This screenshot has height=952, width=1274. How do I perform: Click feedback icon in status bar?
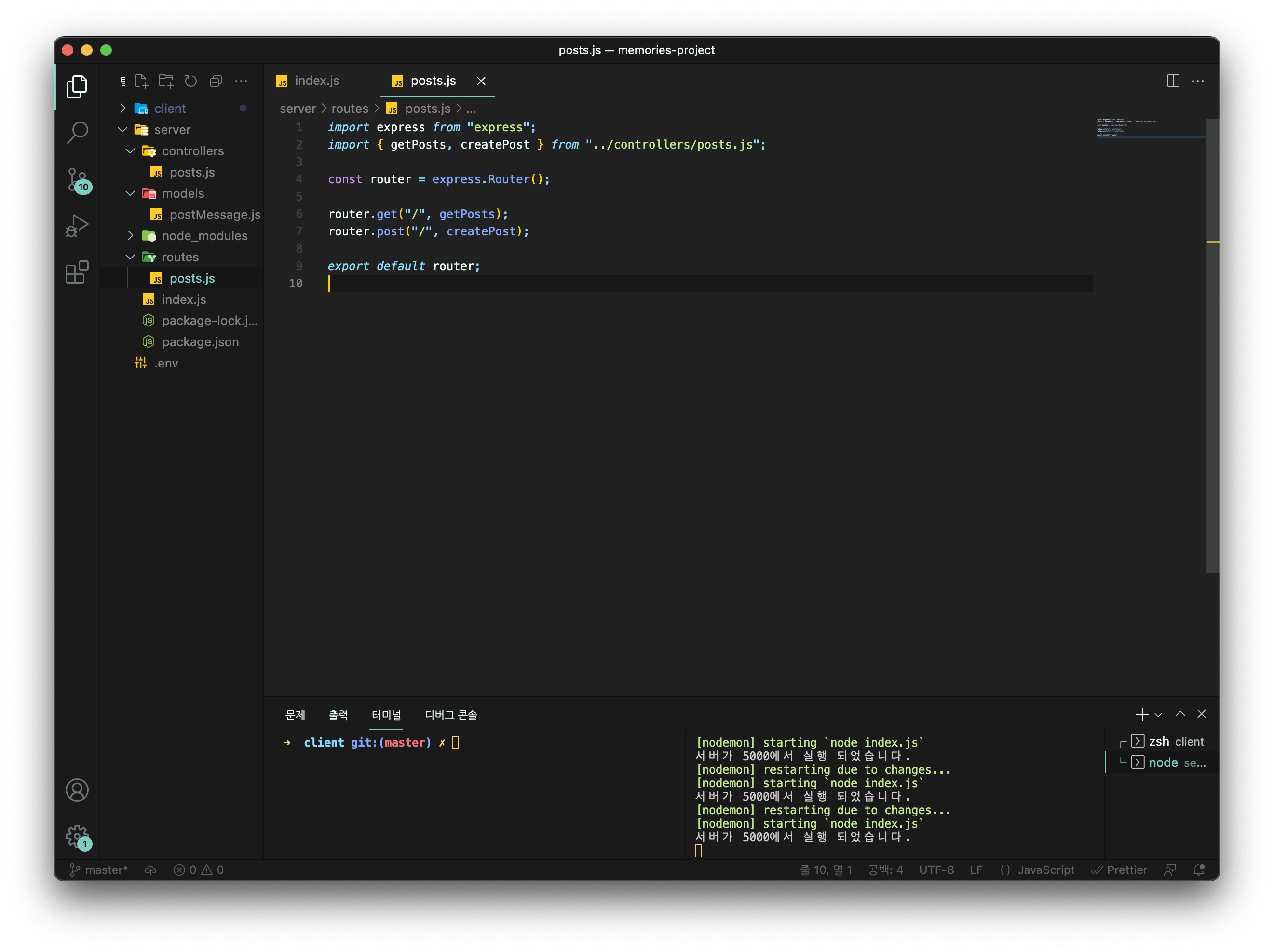point(1170,870)
